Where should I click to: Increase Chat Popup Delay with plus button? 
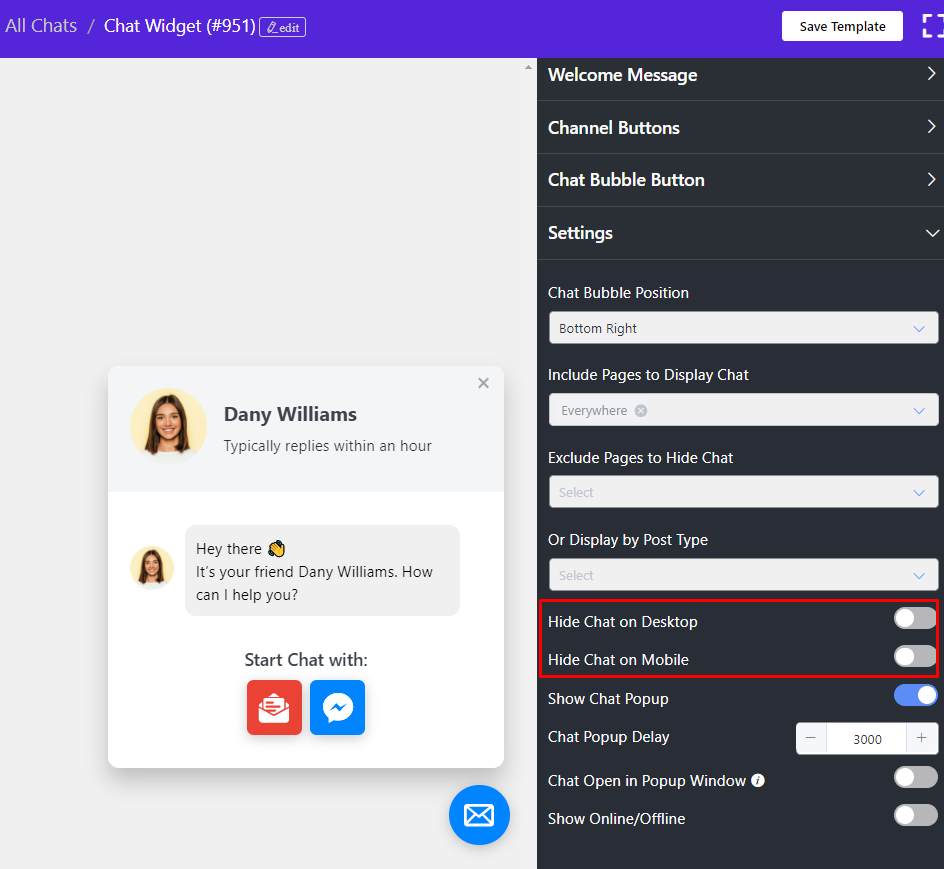click(922, 738)
